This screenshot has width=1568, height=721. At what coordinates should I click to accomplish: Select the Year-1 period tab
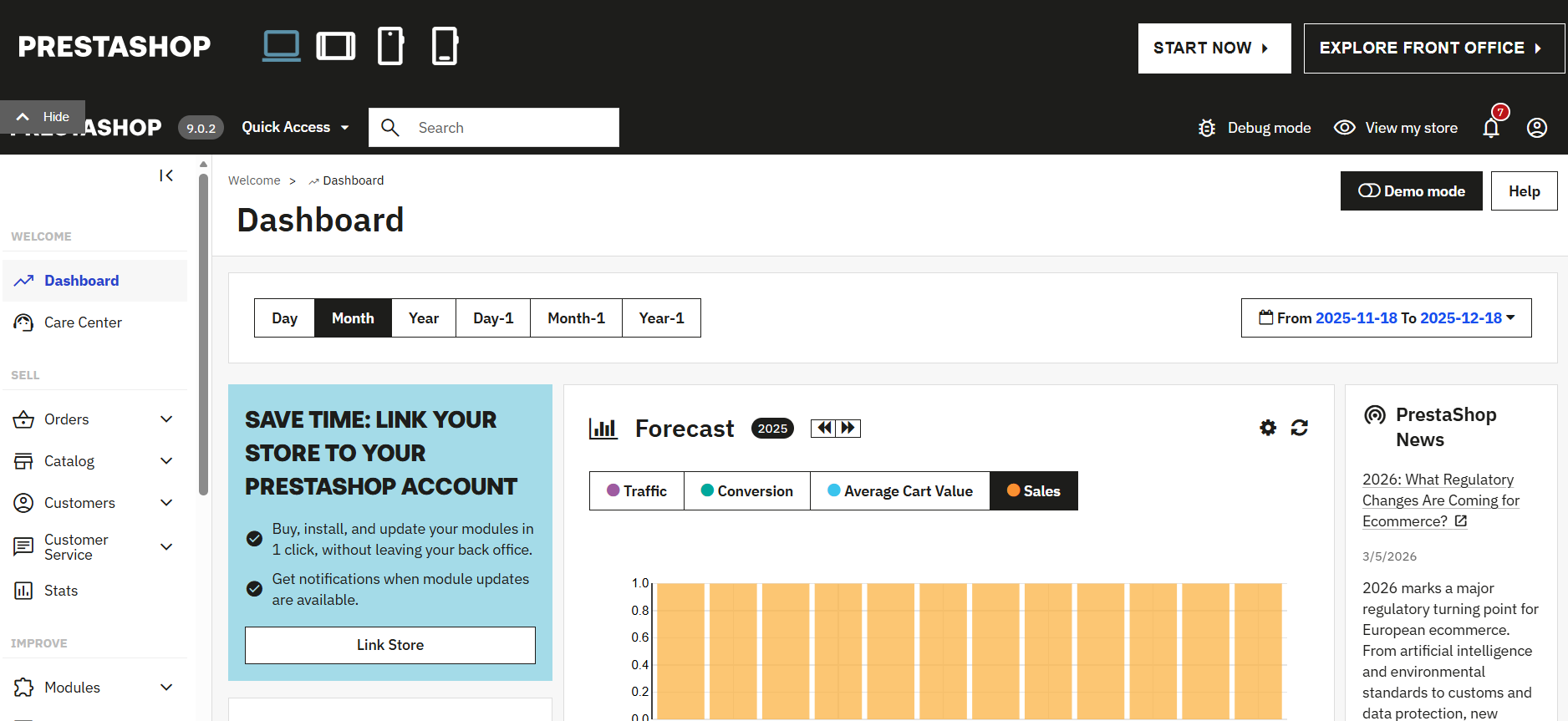[x=661, y=318]
